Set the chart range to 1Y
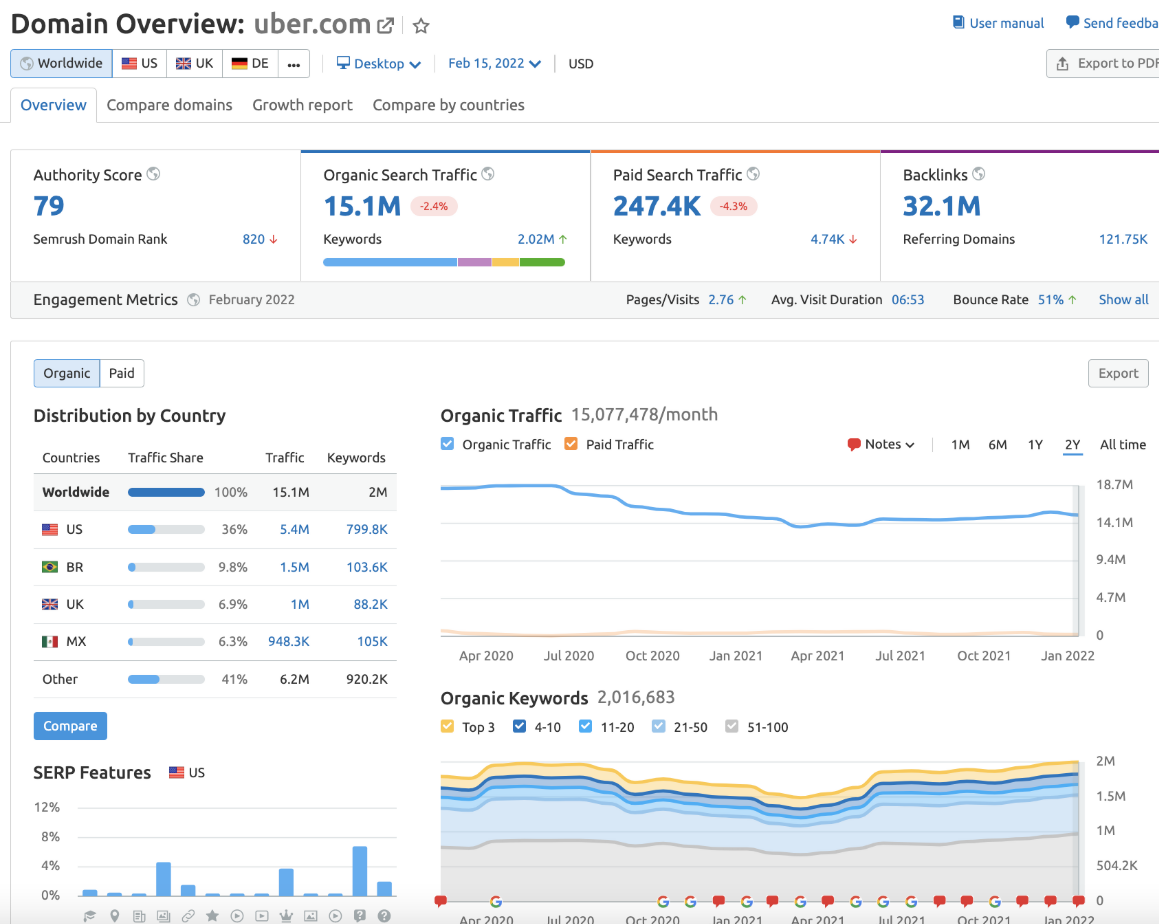1159x924 pixels. click(1035, 444)
